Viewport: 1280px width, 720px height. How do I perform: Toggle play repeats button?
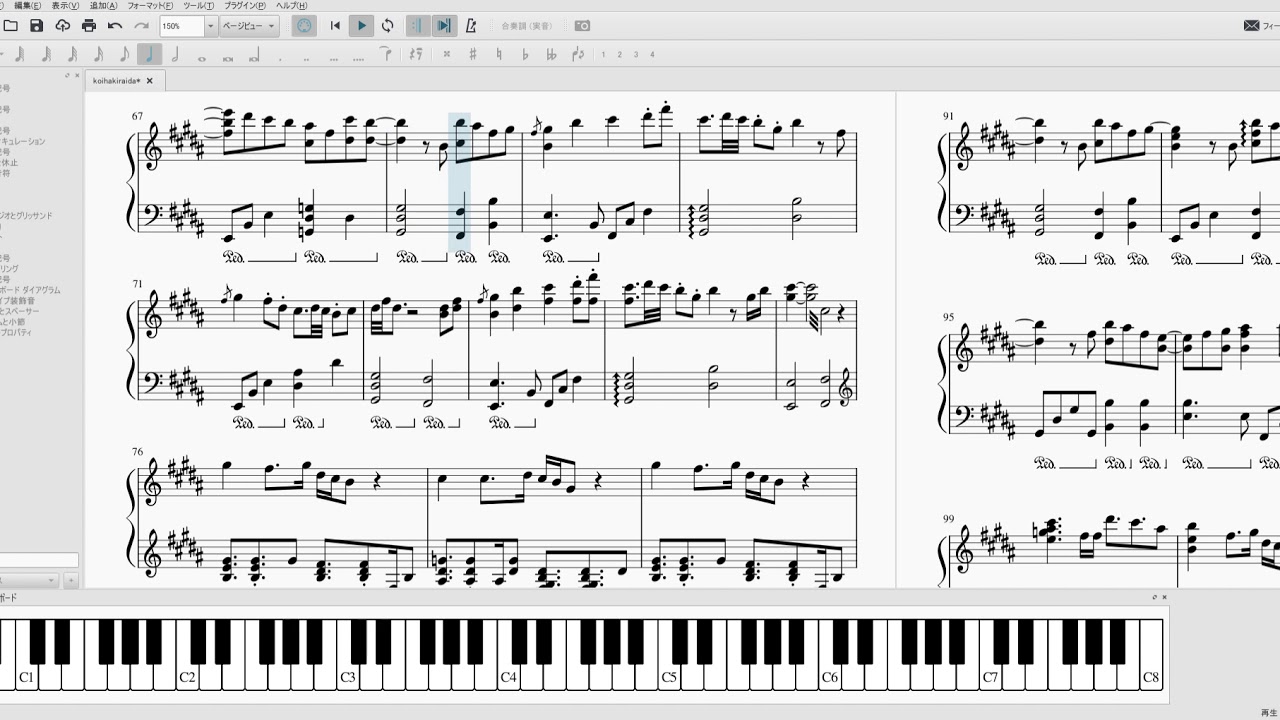tap(417, 25)
